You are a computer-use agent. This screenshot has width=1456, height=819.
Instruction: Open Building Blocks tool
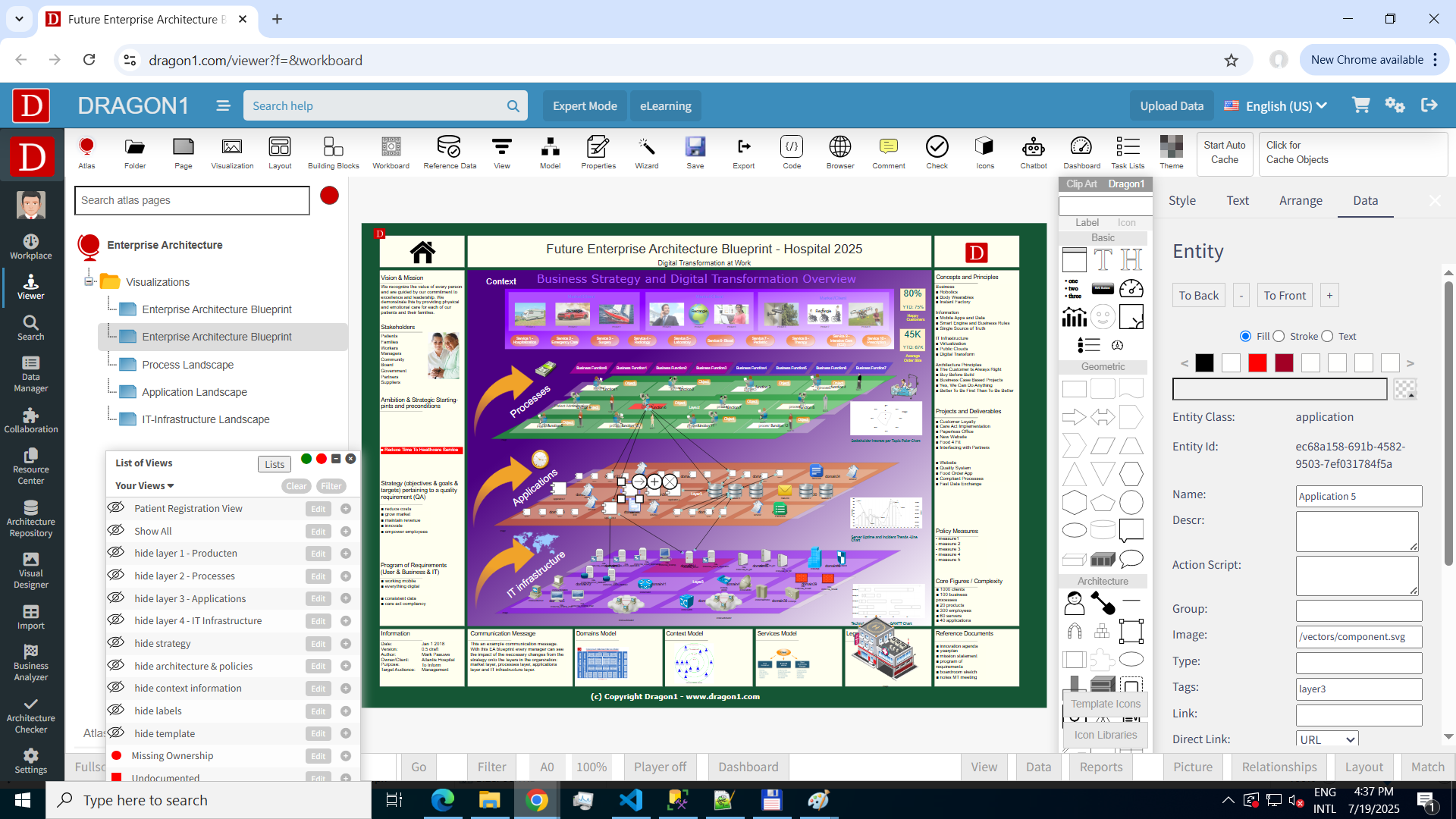(334, 152)
